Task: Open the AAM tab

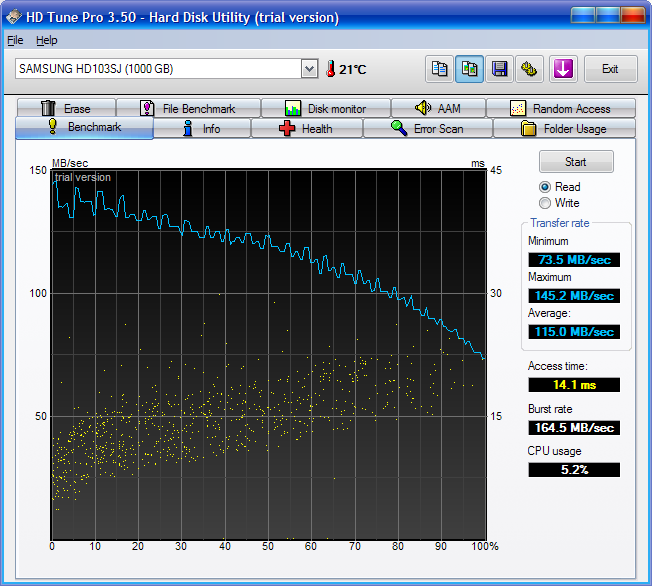Action: (438, 109)
